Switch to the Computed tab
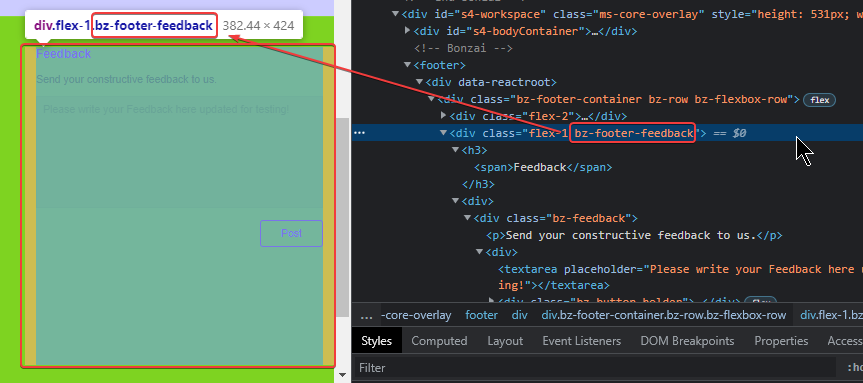863x383 pixels. click(x=439, y=341)
